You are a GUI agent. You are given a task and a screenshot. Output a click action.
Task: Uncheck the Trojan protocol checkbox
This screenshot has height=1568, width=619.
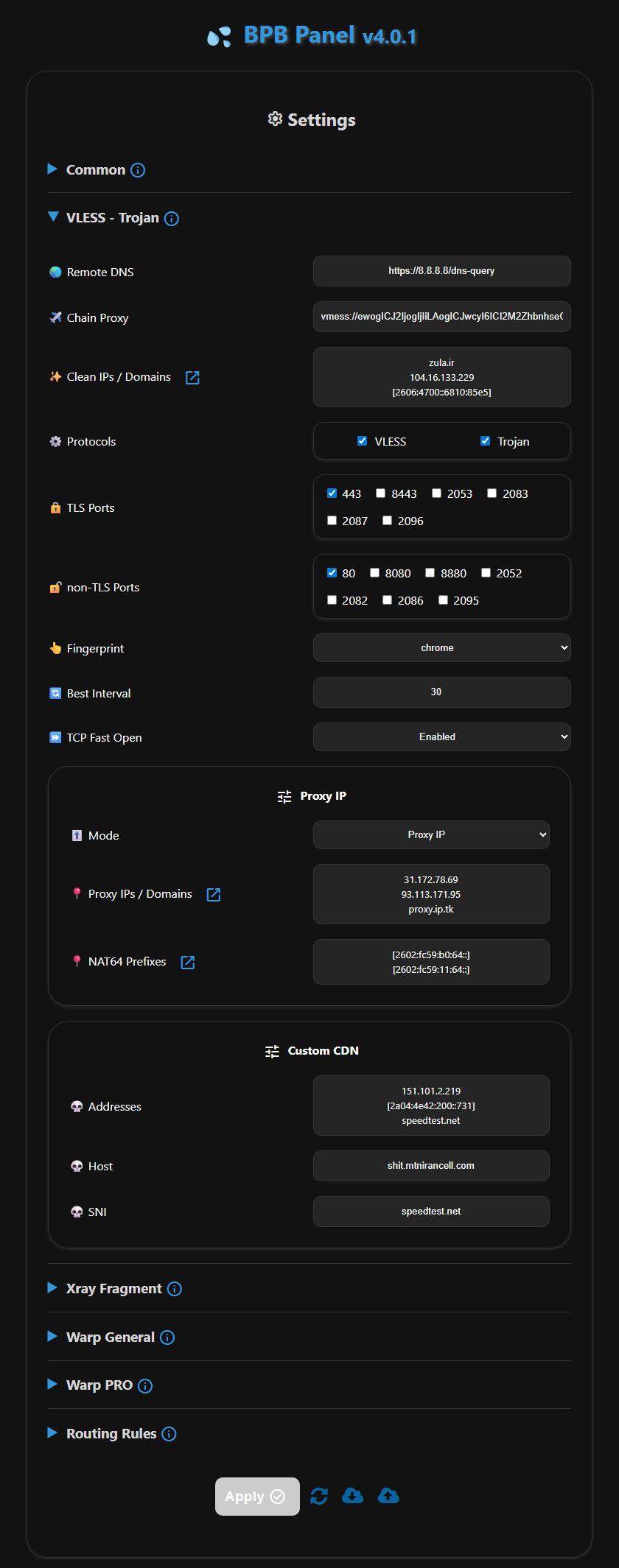coord(486,441)
